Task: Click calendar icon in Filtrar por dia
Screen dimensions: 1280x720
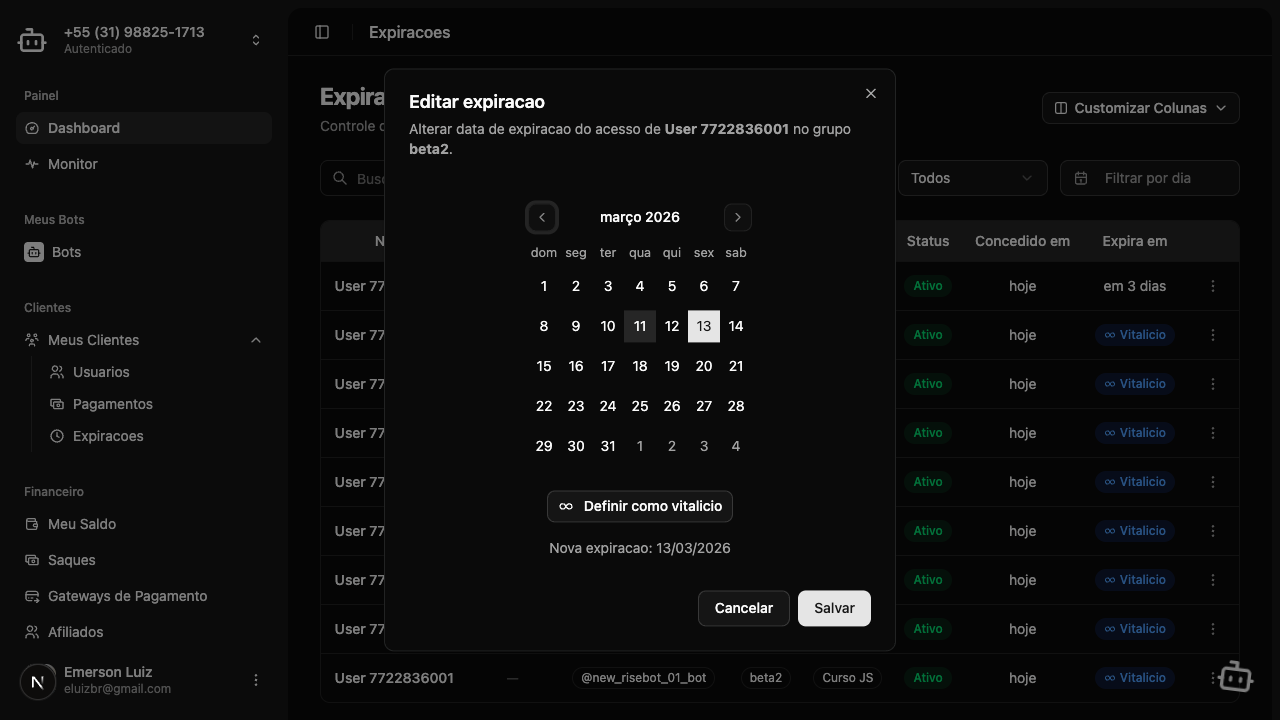Action: (x=1081, y=178)
